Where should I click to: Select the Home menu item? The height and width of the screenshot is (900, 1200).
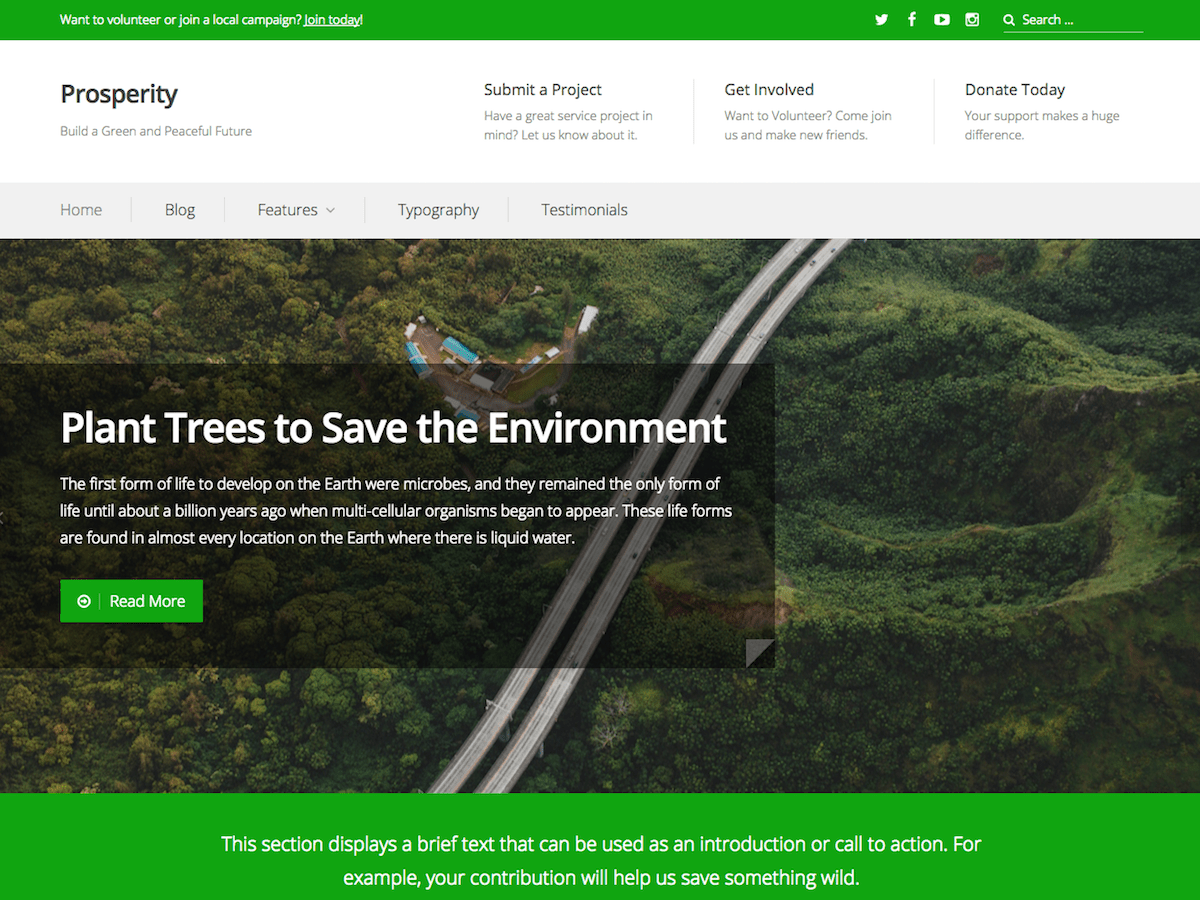(x=81, y=210)
